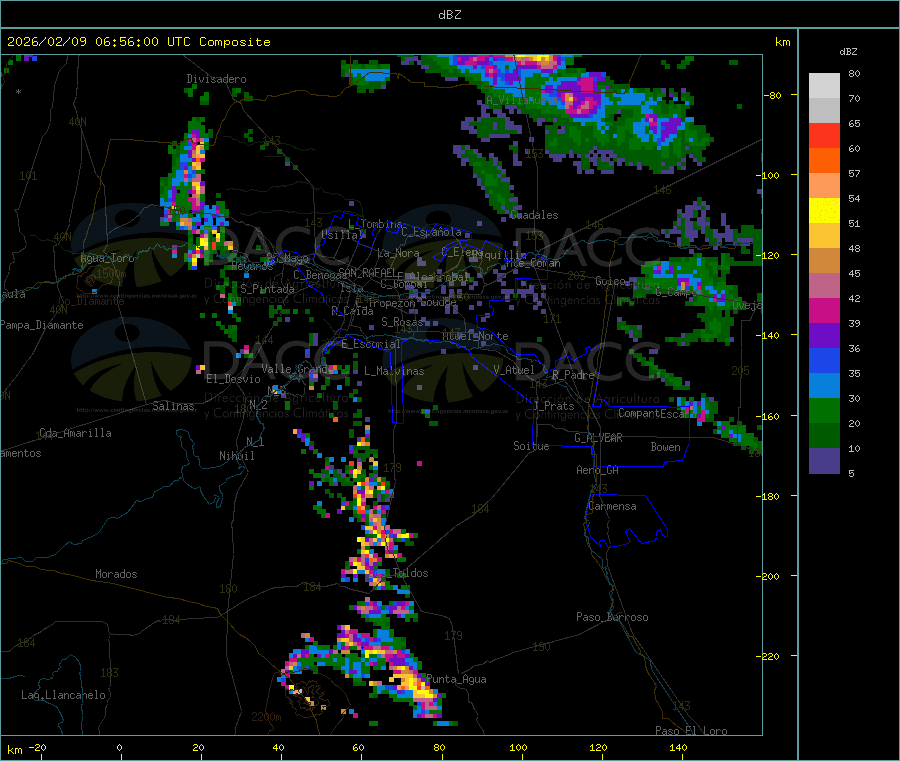The width and height of the screenshot is (900, 761).
Task: Click the Divisadero map label
Action: (216, 79)
